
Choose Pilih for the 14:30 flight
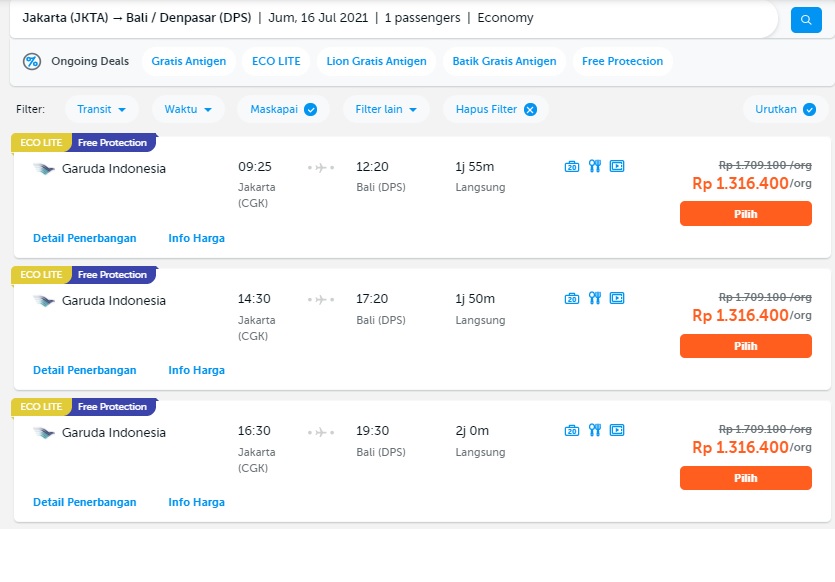point(746,346)
